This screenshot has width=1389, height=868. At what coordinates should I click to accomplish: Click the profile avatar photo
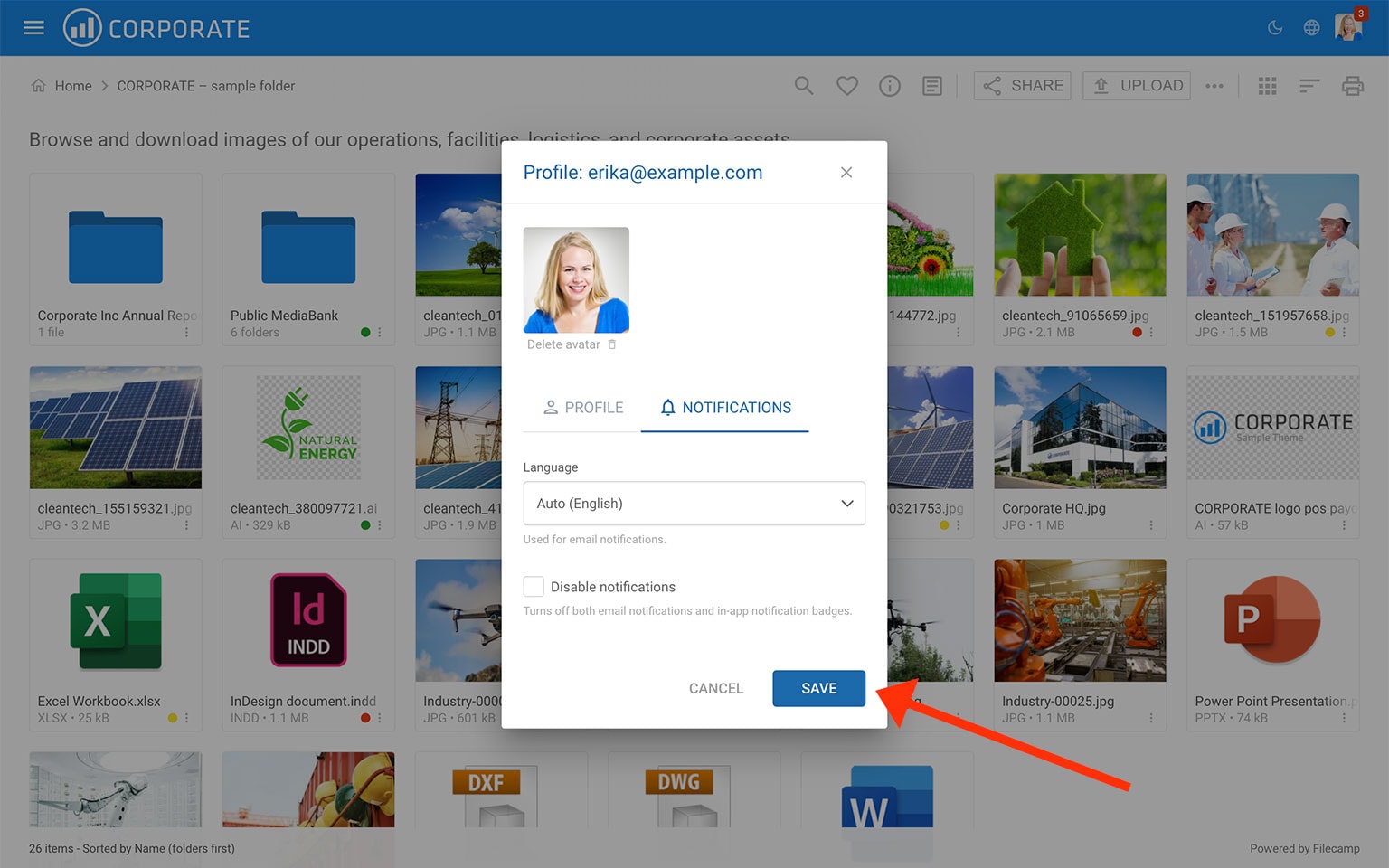click(x=576, y=280)
